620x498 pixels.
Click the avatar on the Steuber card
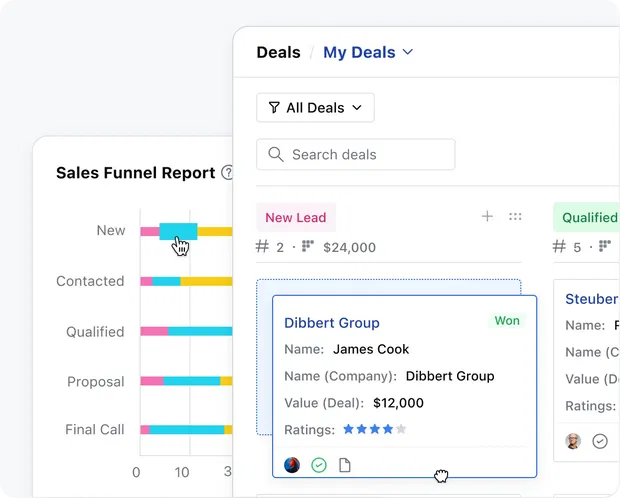tap(573, 441)
